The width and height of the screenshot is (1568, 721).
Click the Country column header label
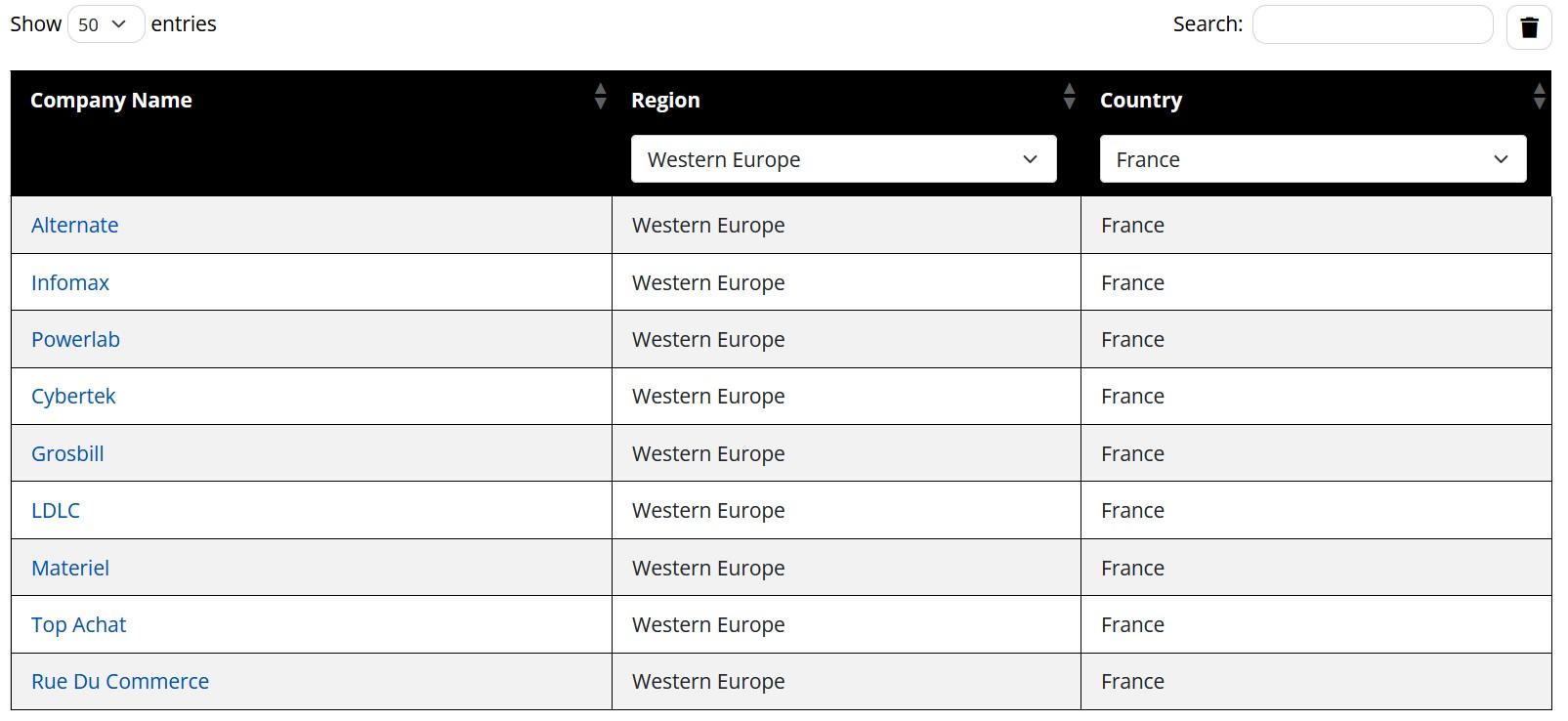click(x=1140, y=101)
